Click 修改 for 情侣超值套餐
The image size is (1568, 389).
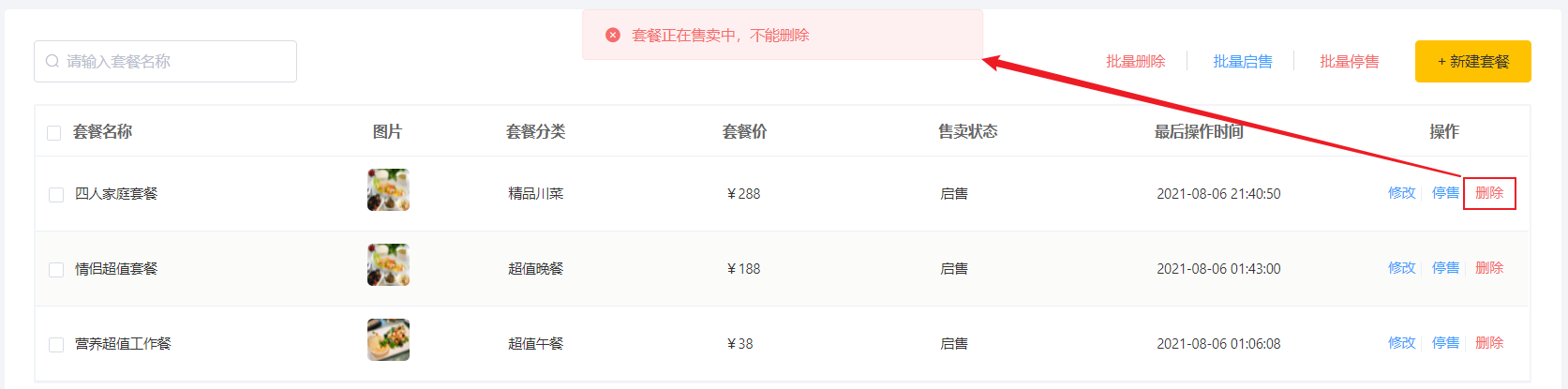[1401, 267]
